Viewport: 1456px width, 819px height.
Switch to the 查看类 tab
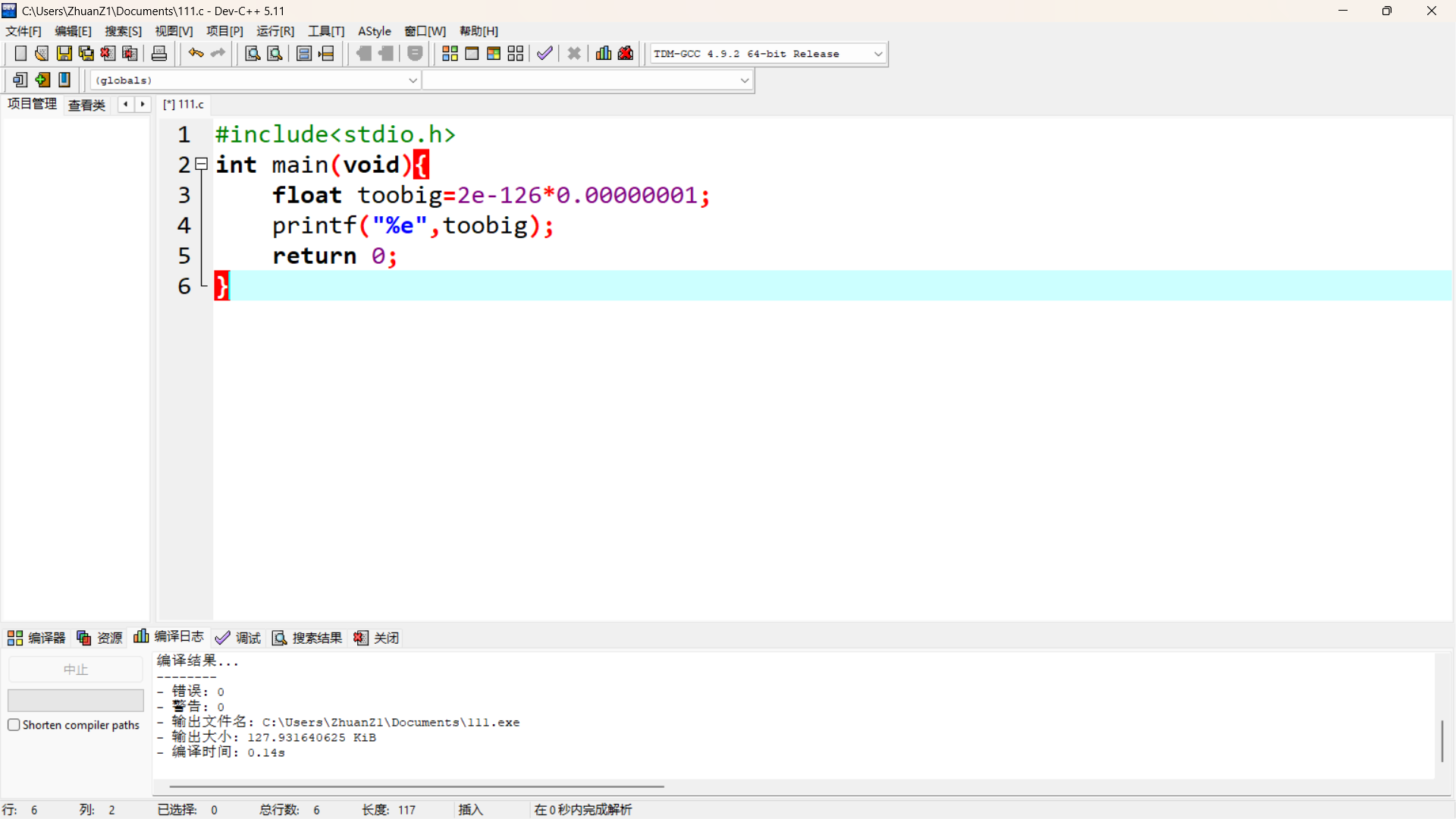pyautogui.click(x=86, y=105)
